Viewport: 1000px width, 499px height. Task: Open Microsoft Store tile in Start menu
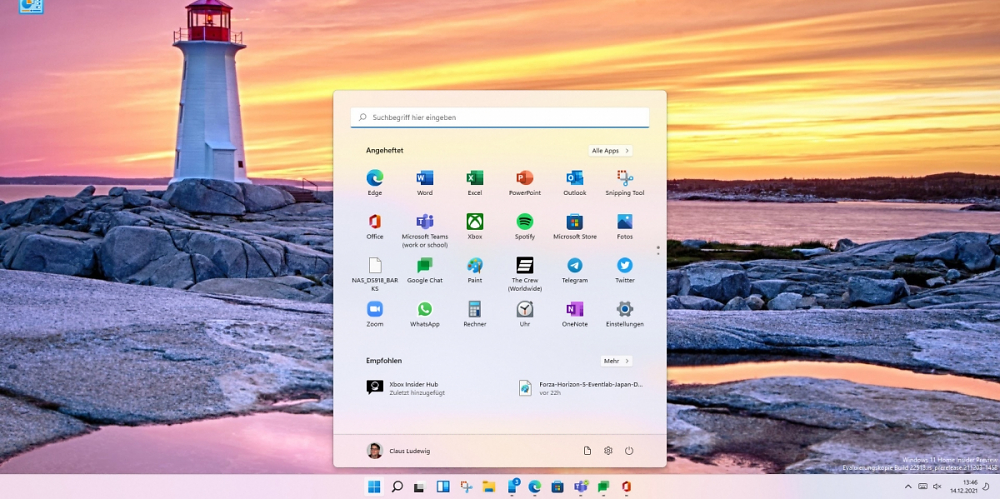(x=575, y=227)
